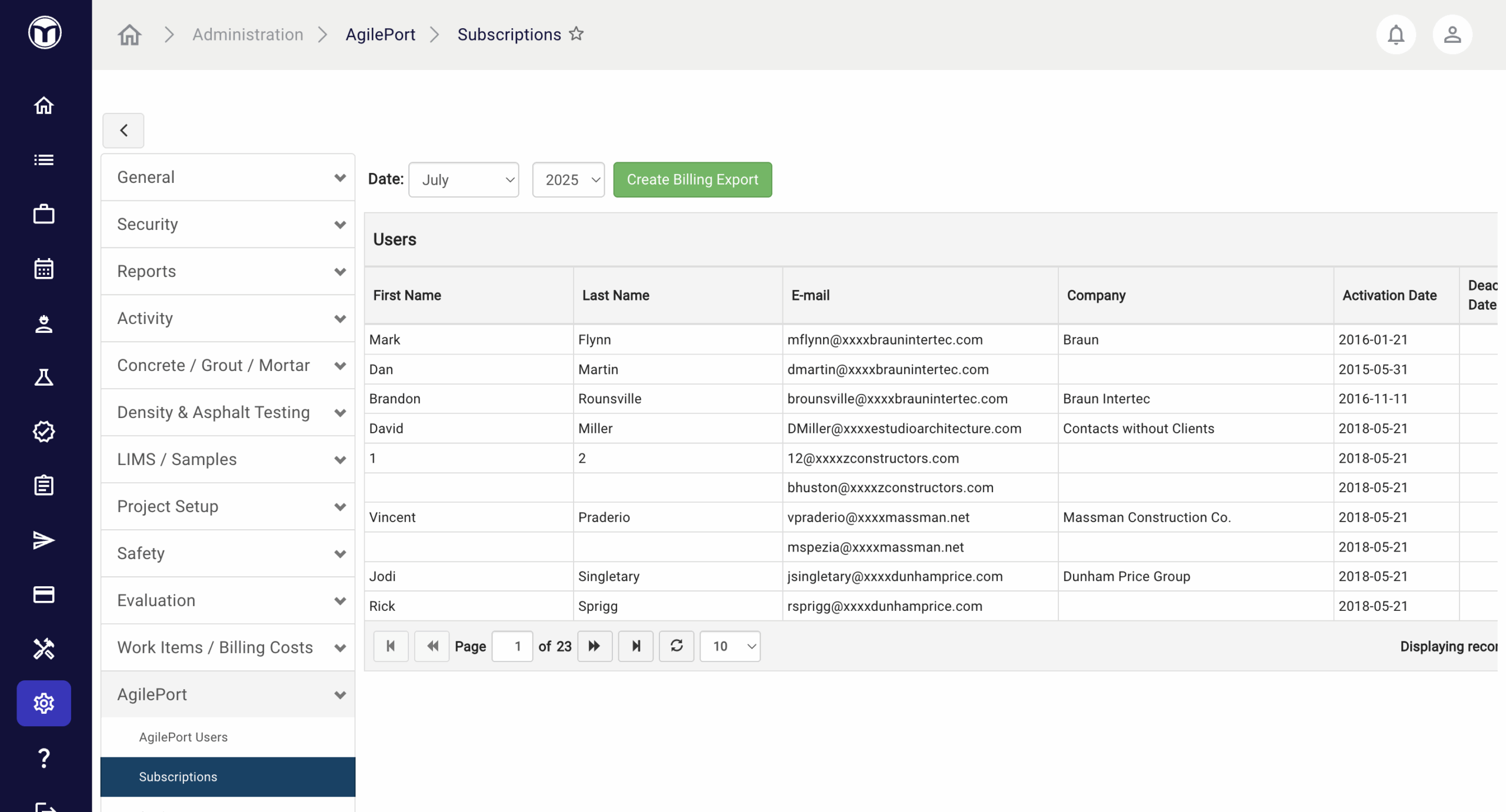The height and width of the screenshot is (812, 1506).
Task: Open the page size dropdown showing 10
Action: [x=730, y=646]
